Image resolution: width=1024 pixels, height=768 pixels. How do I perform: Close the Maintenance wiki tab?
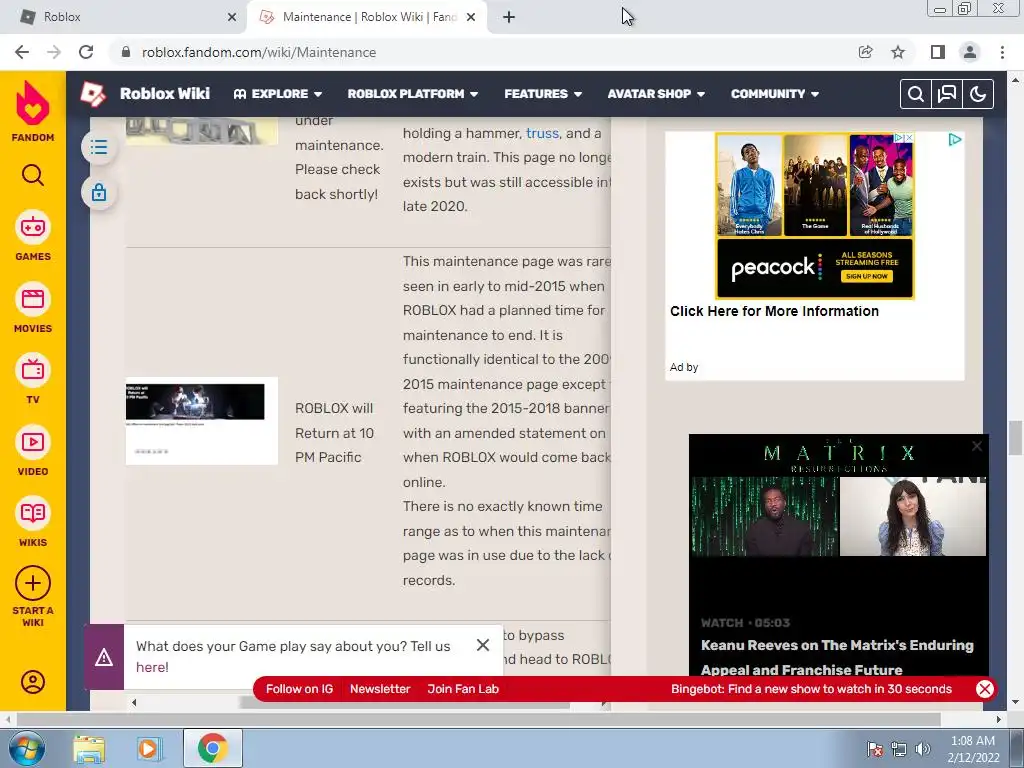[471, 17]
